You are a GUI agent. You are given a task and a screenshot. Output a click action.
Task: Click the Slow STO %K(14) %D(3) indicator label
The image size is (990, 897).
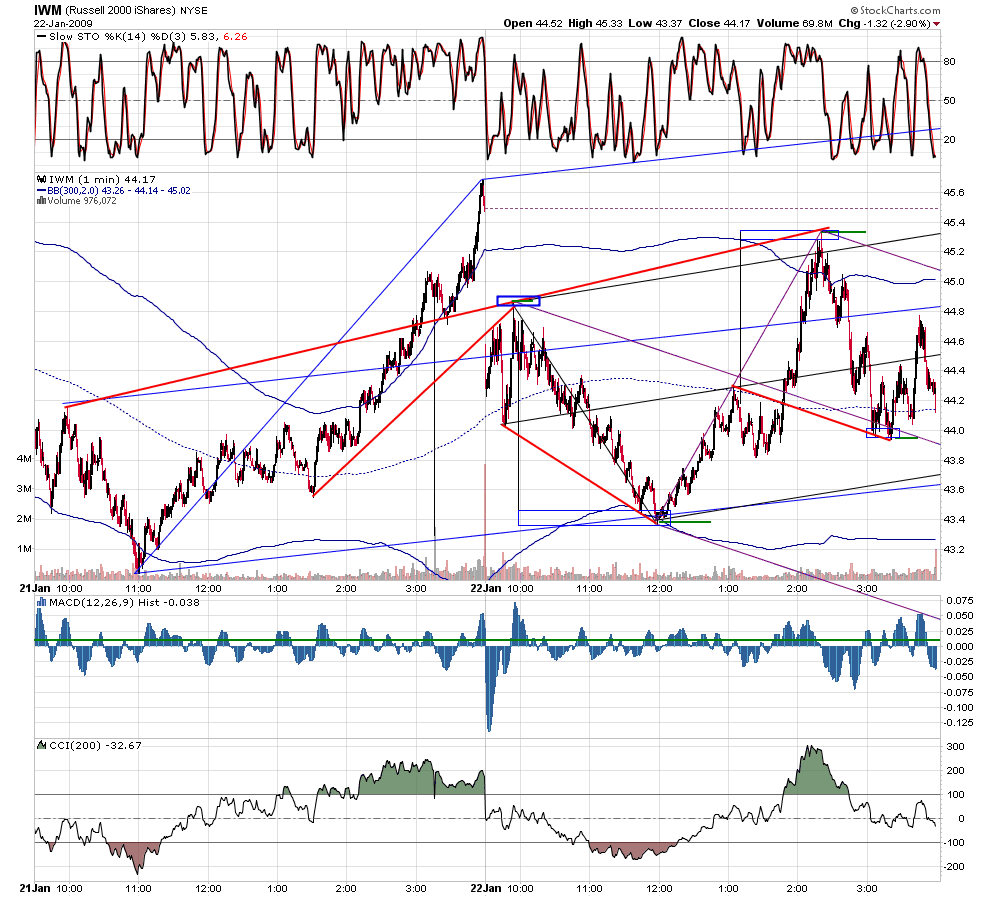tap(117, 37)
